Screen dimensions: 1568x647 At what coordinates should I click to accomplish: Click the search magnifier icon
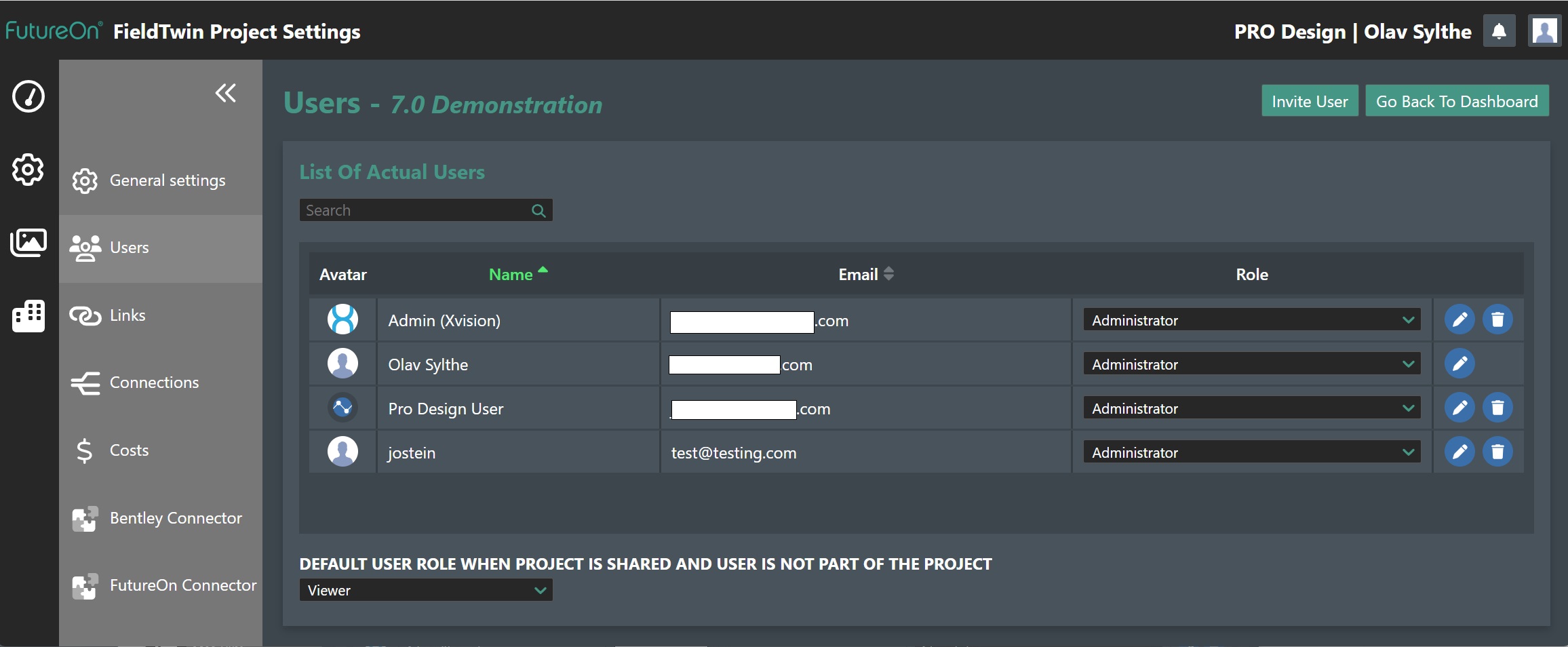coord(538,210)
